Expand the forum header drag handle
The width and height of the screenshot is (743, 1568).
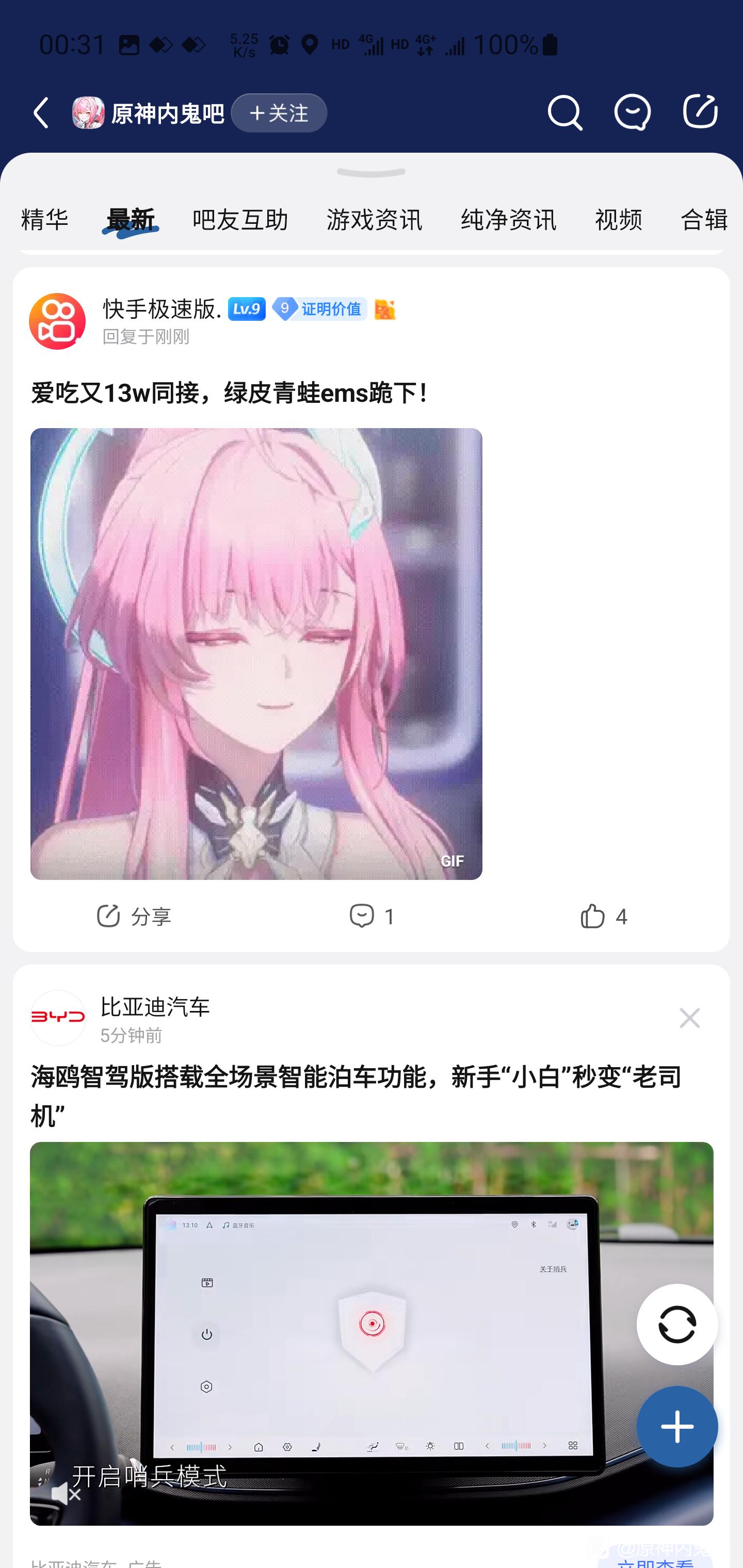click(371, 173)
